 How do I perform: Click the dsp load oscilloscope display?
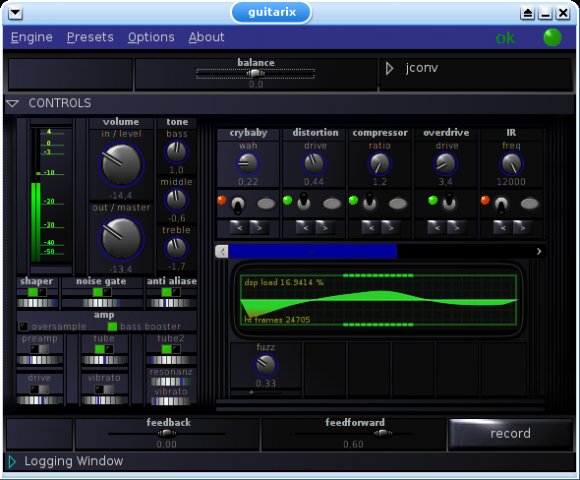point(378,300)
